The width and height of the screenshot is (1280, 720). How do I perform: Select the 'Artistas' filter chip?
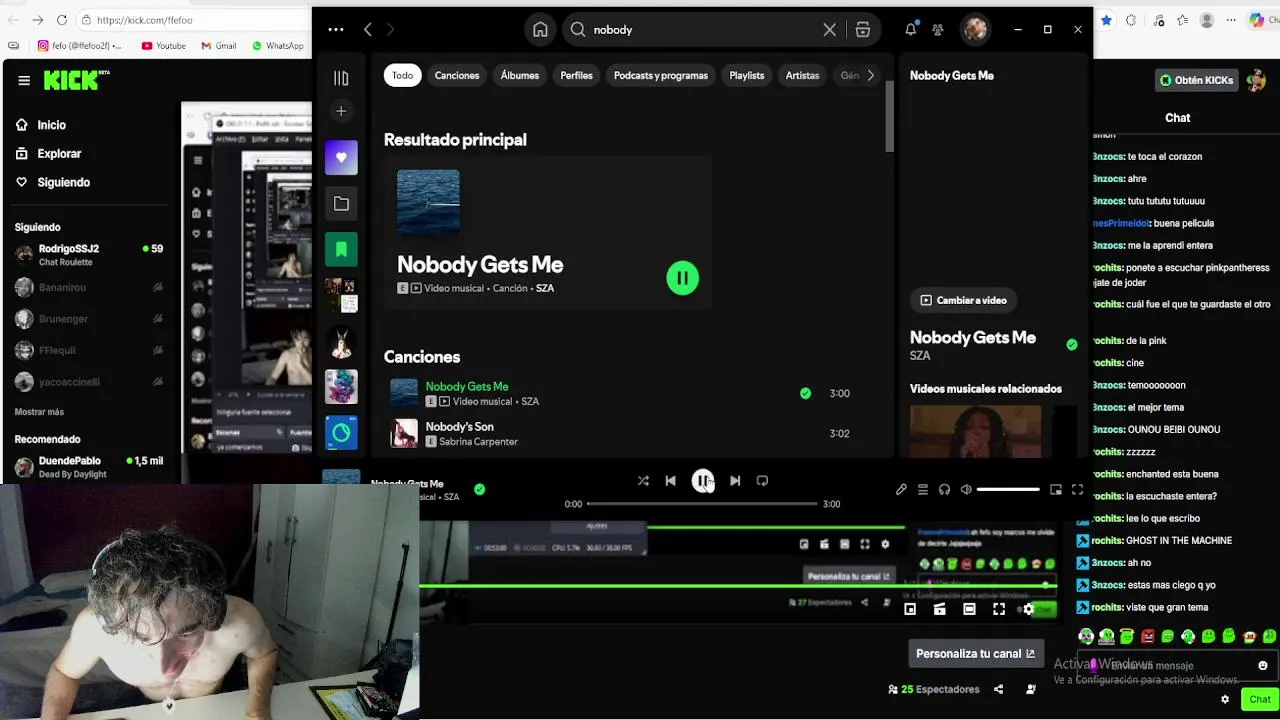pyautogui.click(x=802, y=75)
